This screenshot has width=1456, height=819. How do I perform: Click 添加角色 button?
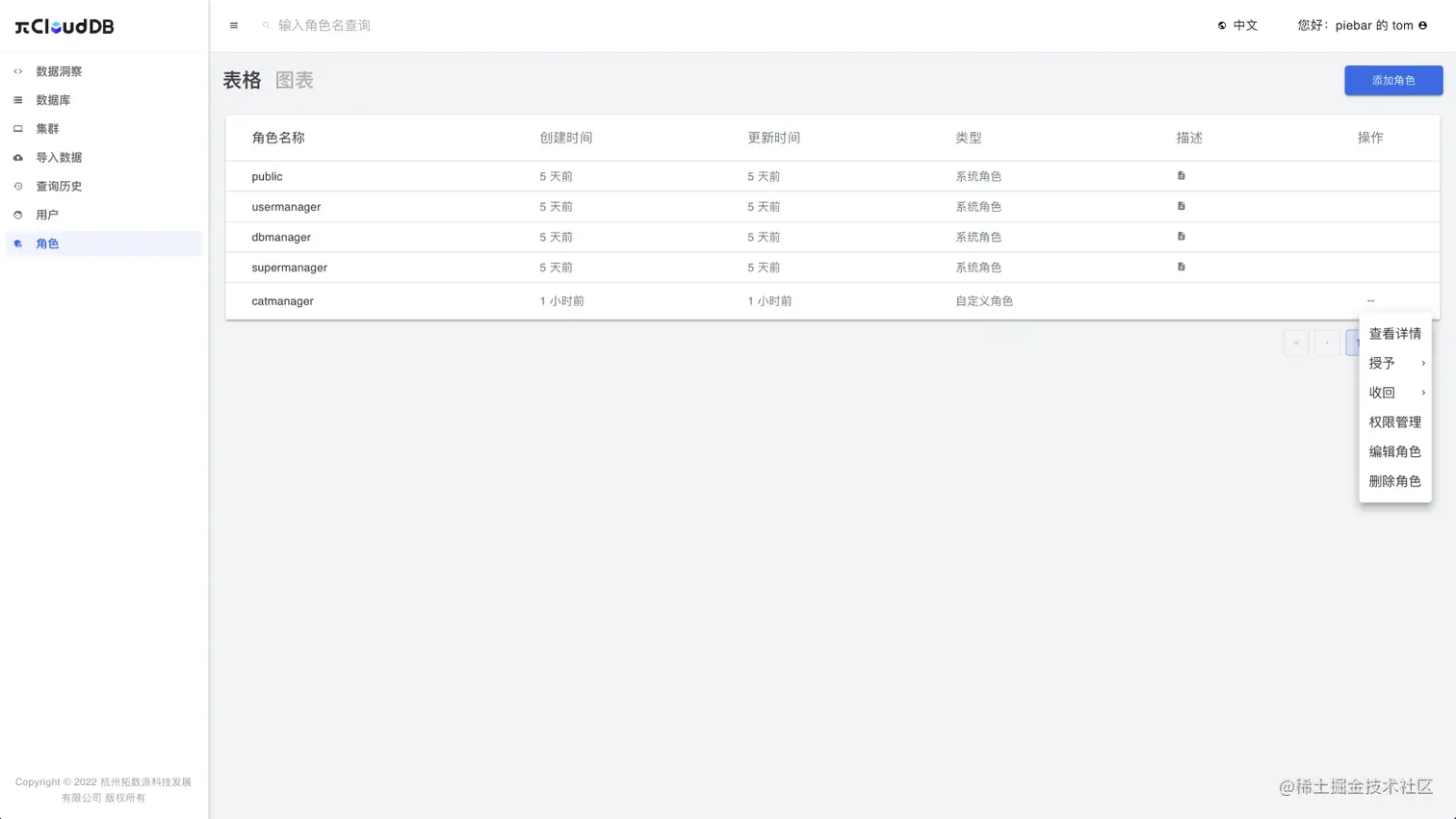pyautogui.click(x=1393, y=81)
